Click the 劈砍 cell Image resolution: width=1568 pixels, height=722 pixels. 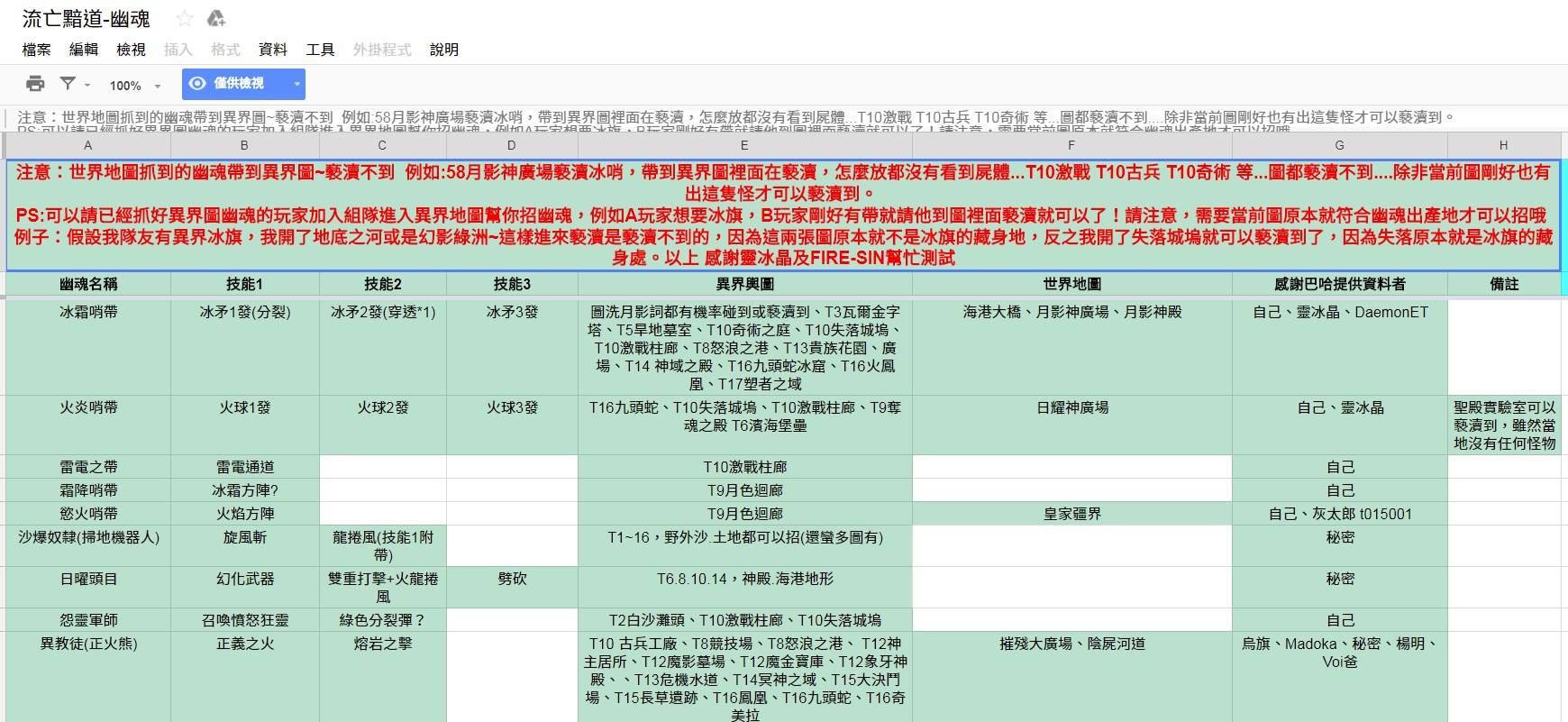pos(513,587)
